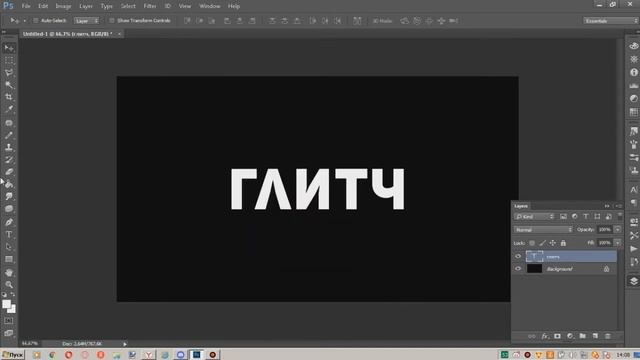Create a new layer group
The image size is (640, 360).
click(x=583, y=336)
